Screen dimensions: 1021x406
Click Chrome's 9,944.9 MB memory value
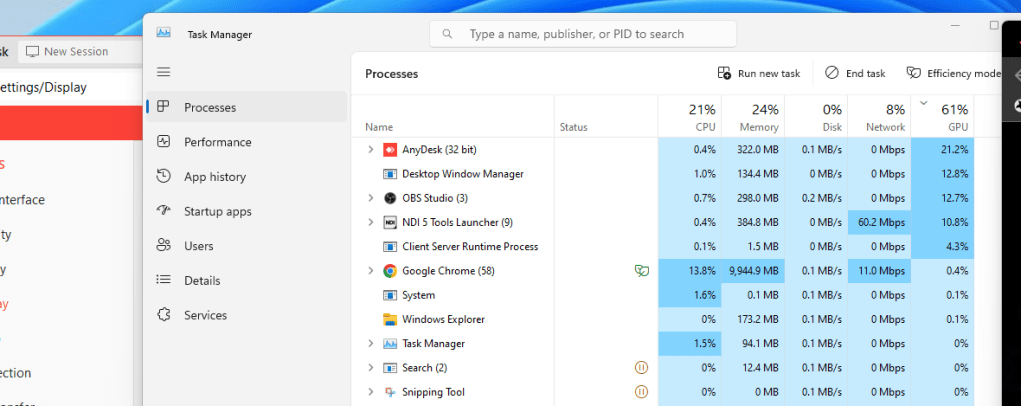(x=753, y=271)
